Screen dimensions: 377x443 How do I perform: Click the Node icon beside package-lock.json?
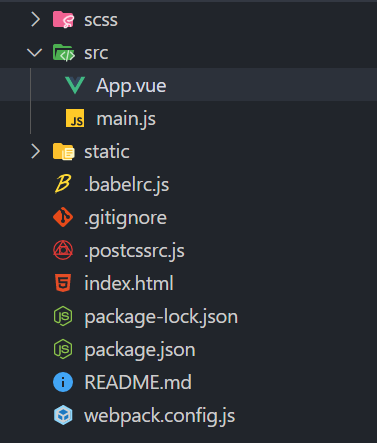[63, 316]
